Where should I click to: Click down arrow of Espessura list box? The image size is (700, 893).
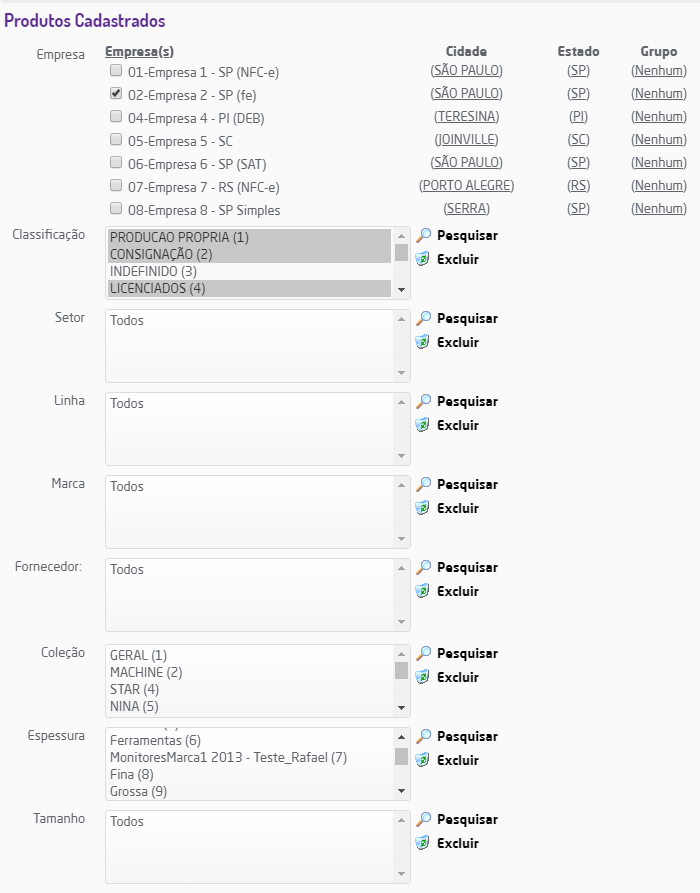402,791
